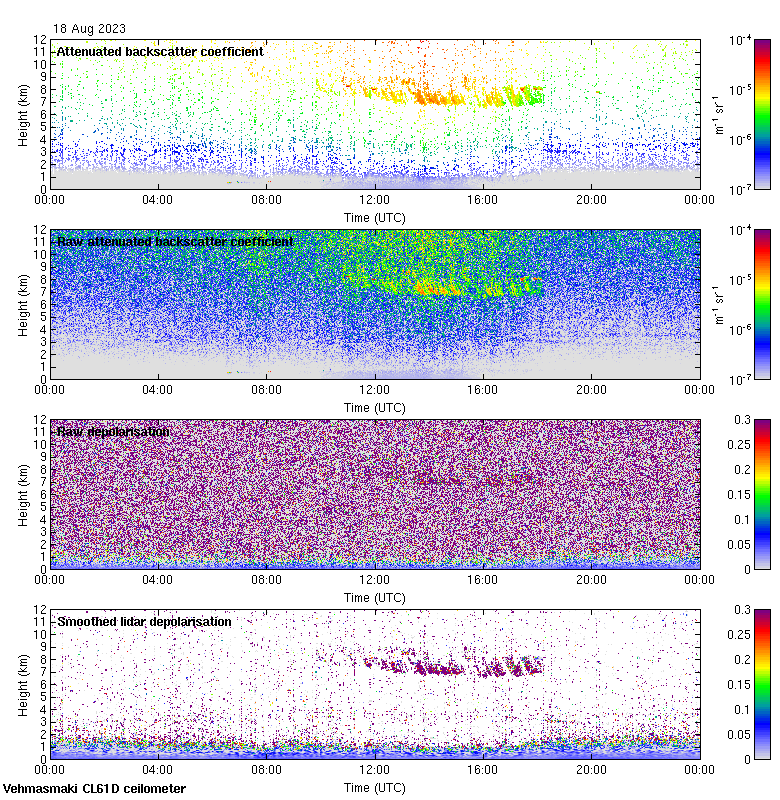The width and height of the screenshot is (780, 800).
Task: Click the 16:00 tick under Smoothed lidar depolarisation plot
Action: 483,770
